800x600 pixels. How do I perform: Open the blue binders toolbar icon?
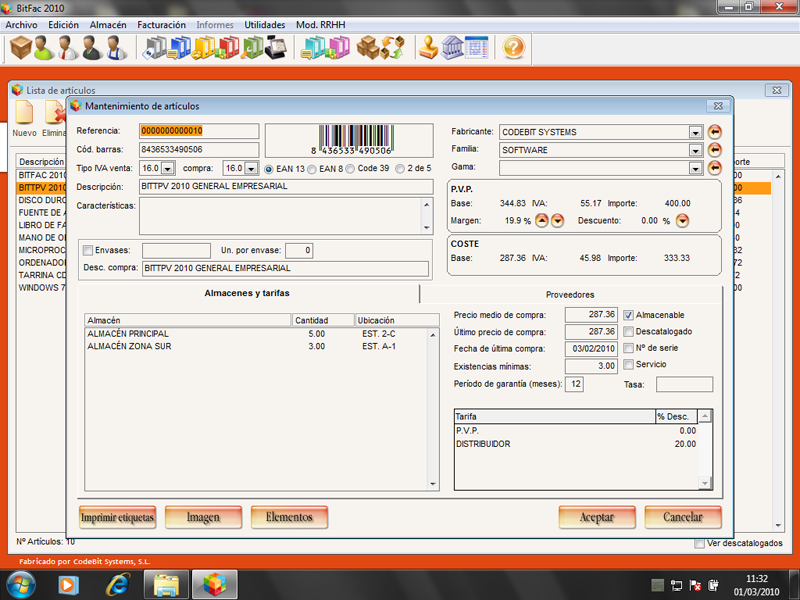click(179, 48)
